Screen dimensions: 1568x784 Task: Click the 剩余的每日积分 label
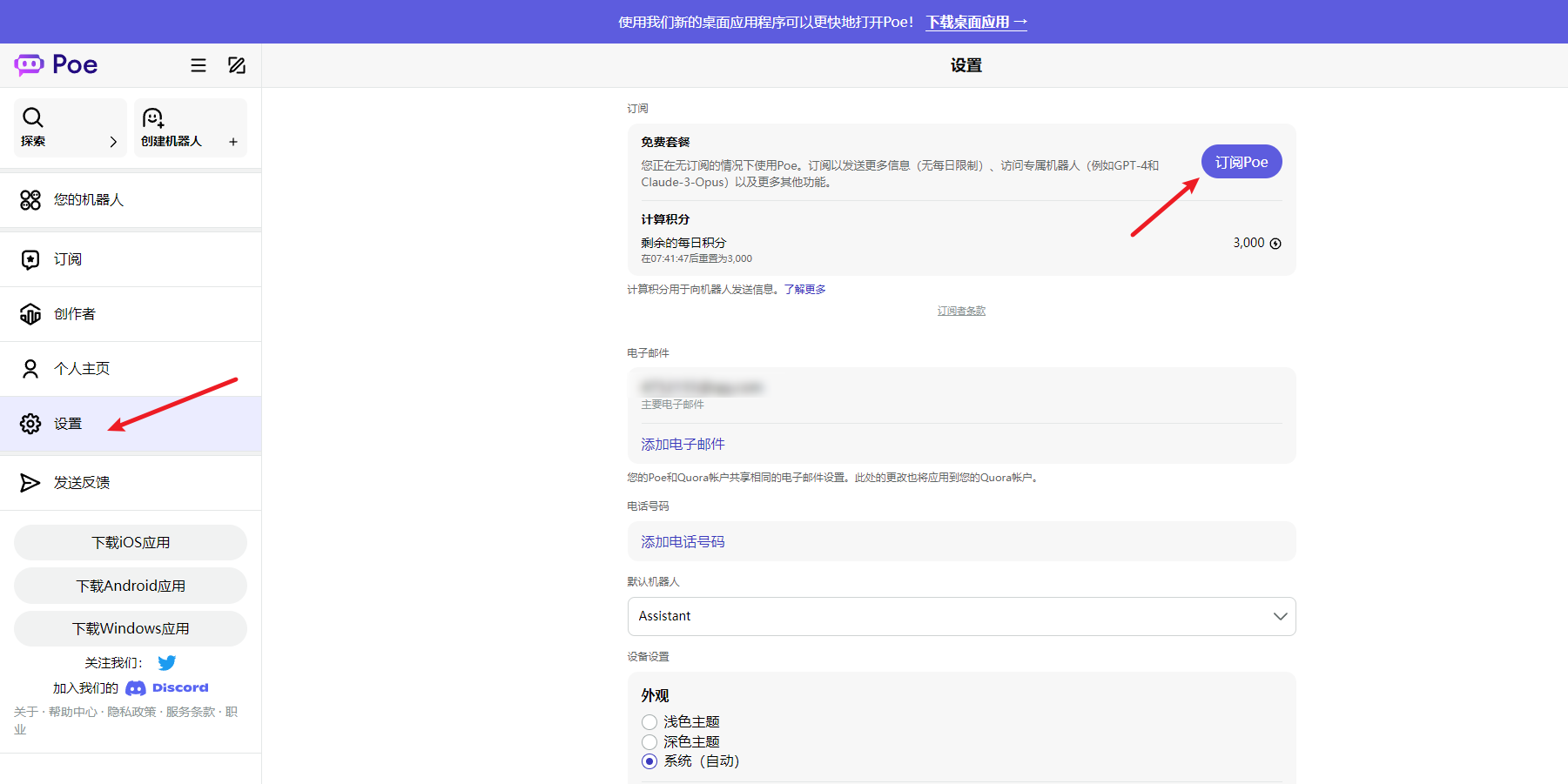(x=683, y=243)
